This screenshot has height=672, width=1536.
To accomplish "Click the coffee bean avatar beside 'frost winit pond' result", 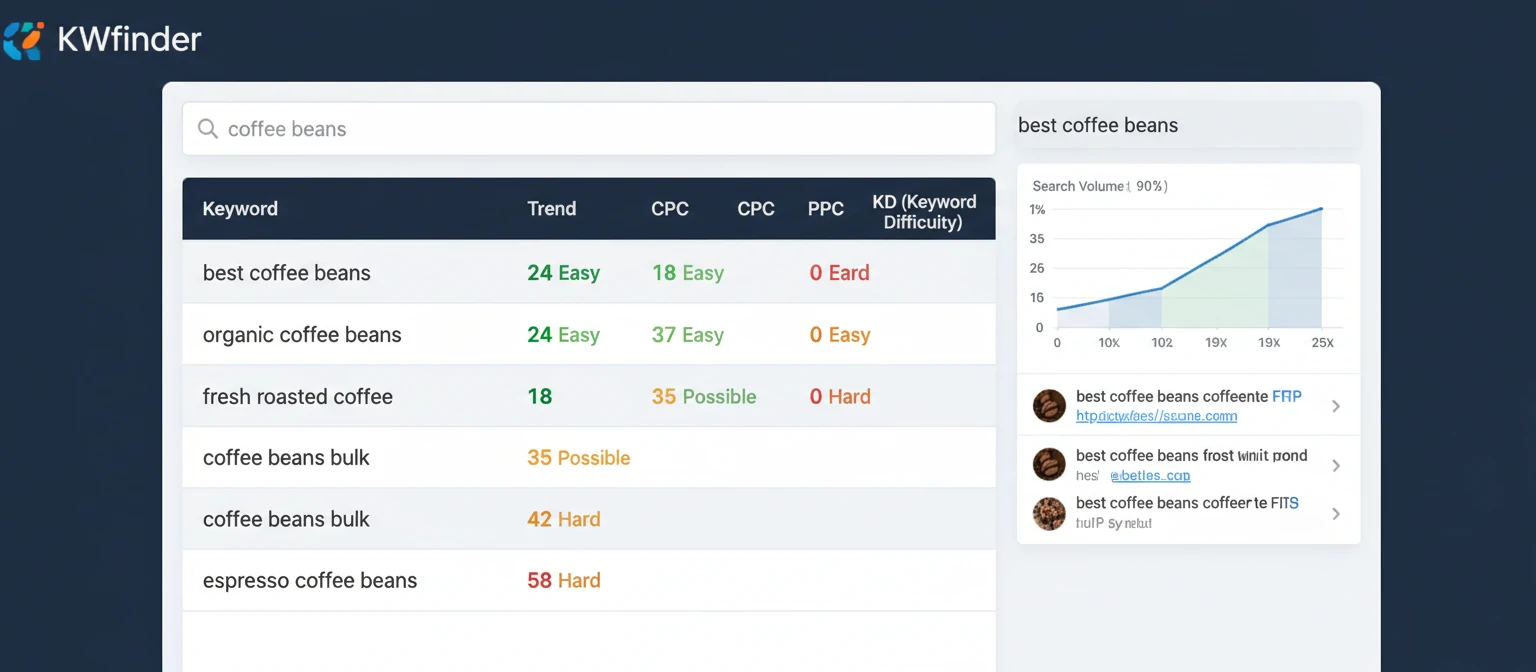I will tap(1049, 464).
